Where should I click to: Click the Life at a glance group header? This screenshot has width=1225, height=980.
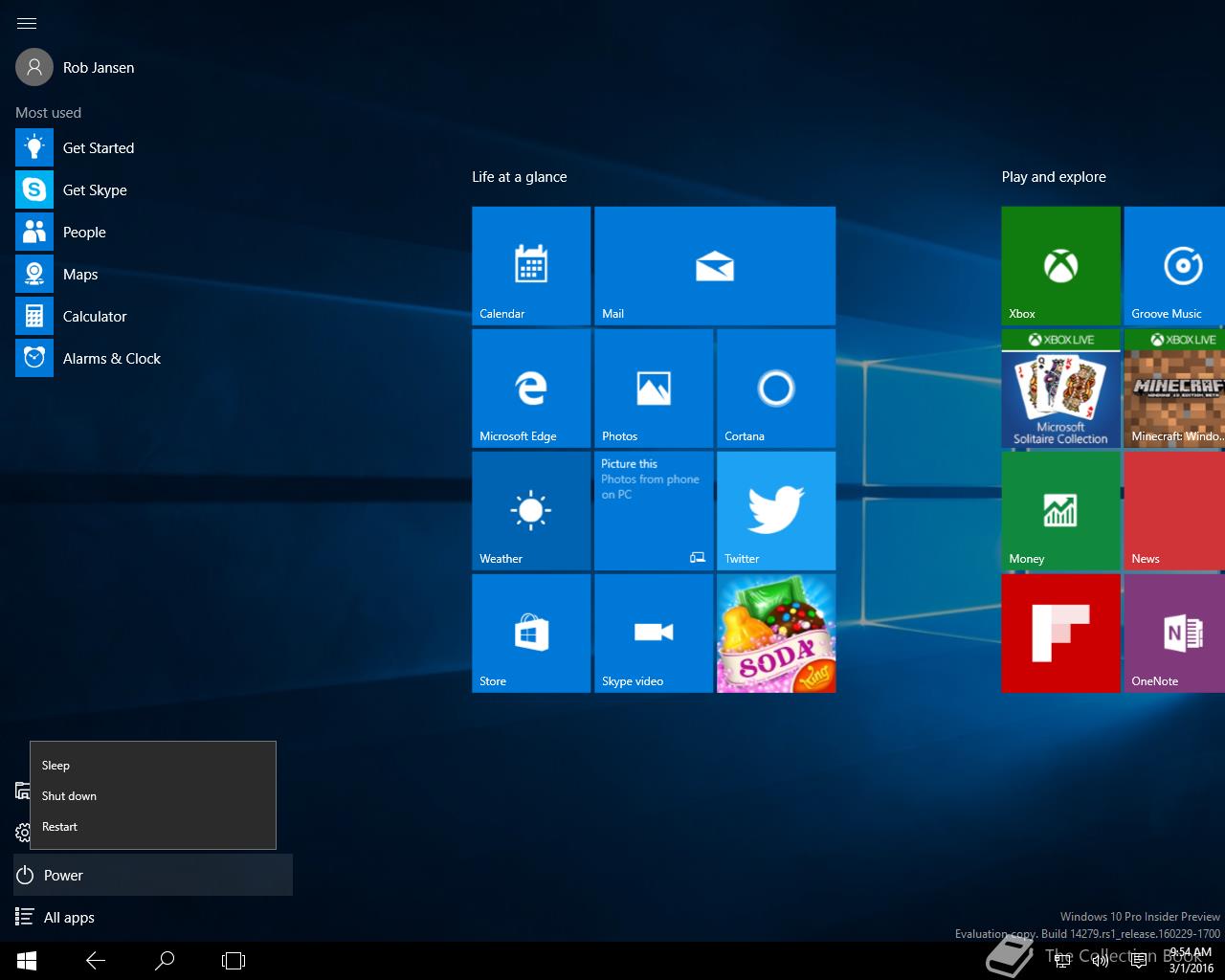coord(520,177)
